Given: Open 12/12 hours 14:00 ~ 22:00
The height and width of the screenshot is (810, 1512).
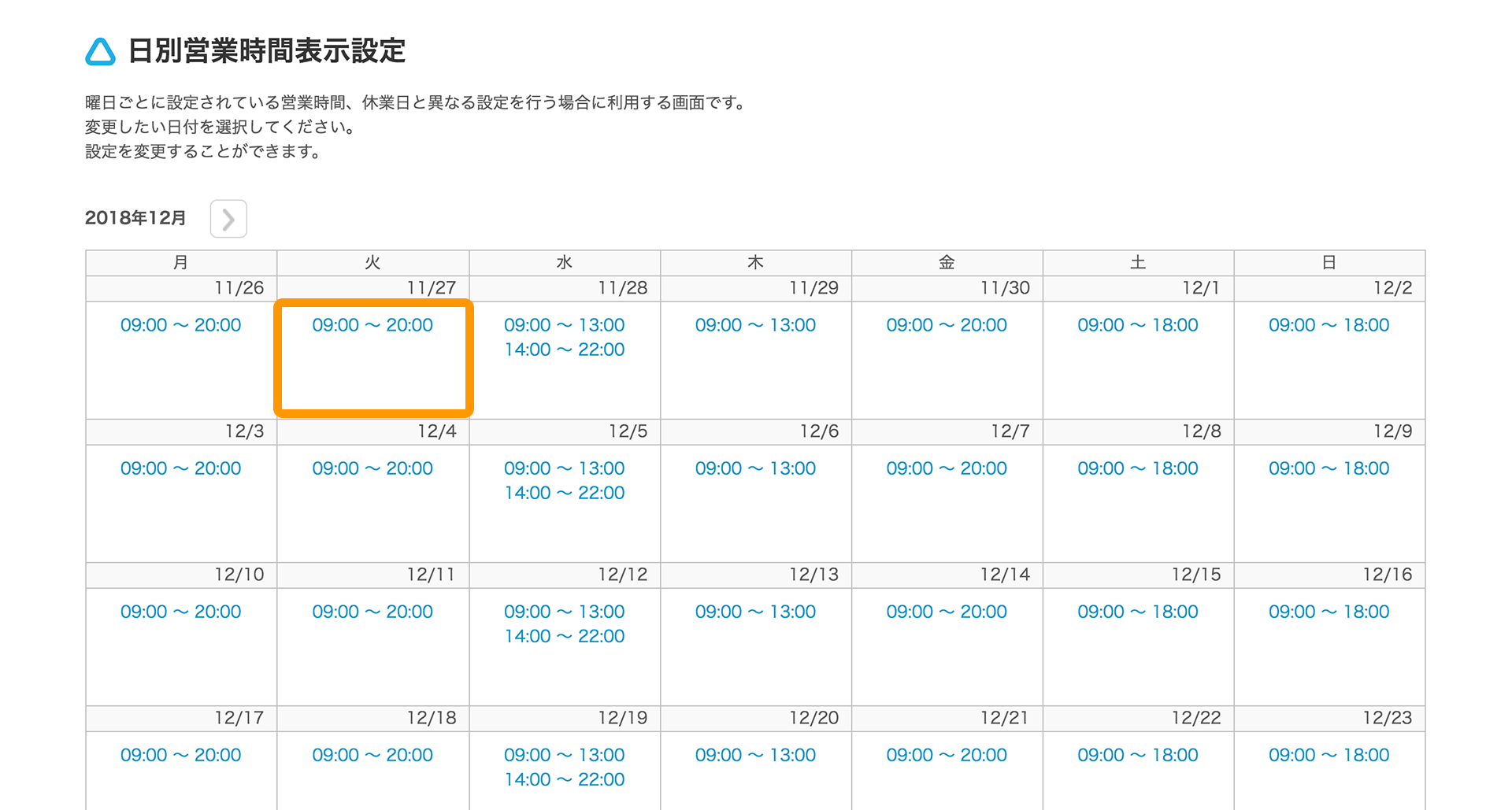Looking at the screenshot, I should 565,636.
